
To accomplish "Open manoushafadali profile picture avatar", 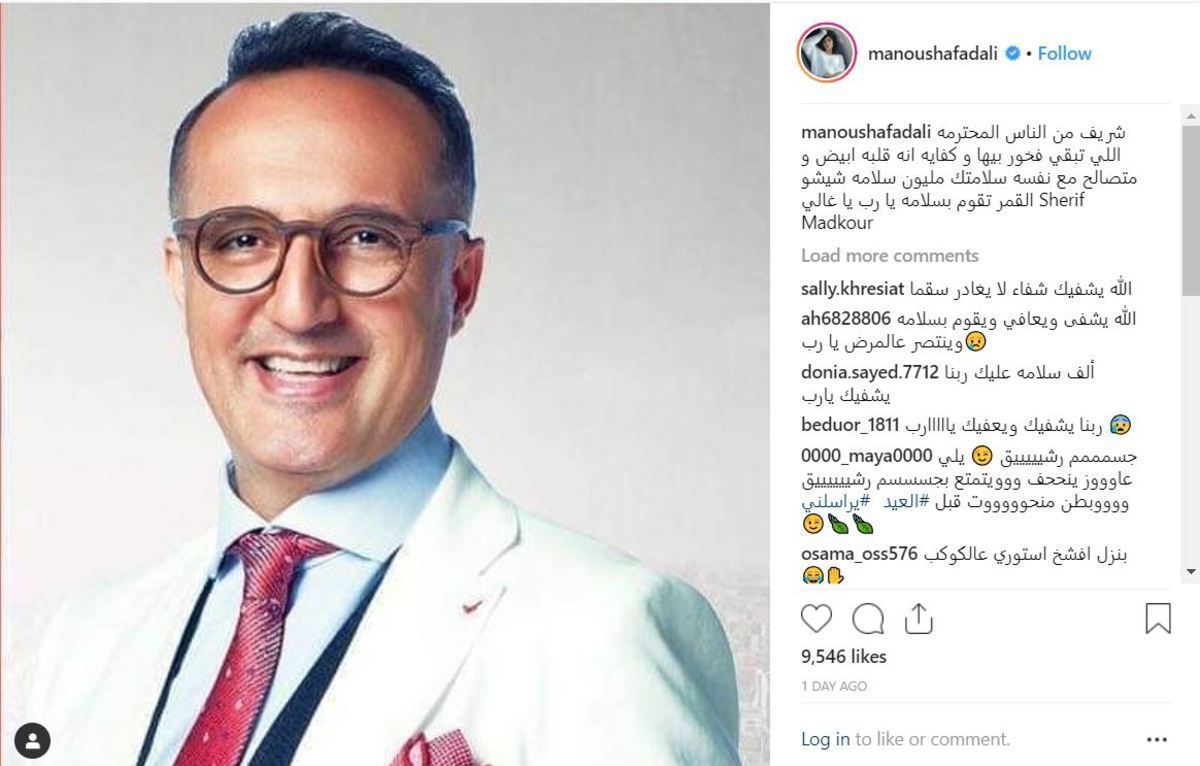I will (x=826, y=53).
